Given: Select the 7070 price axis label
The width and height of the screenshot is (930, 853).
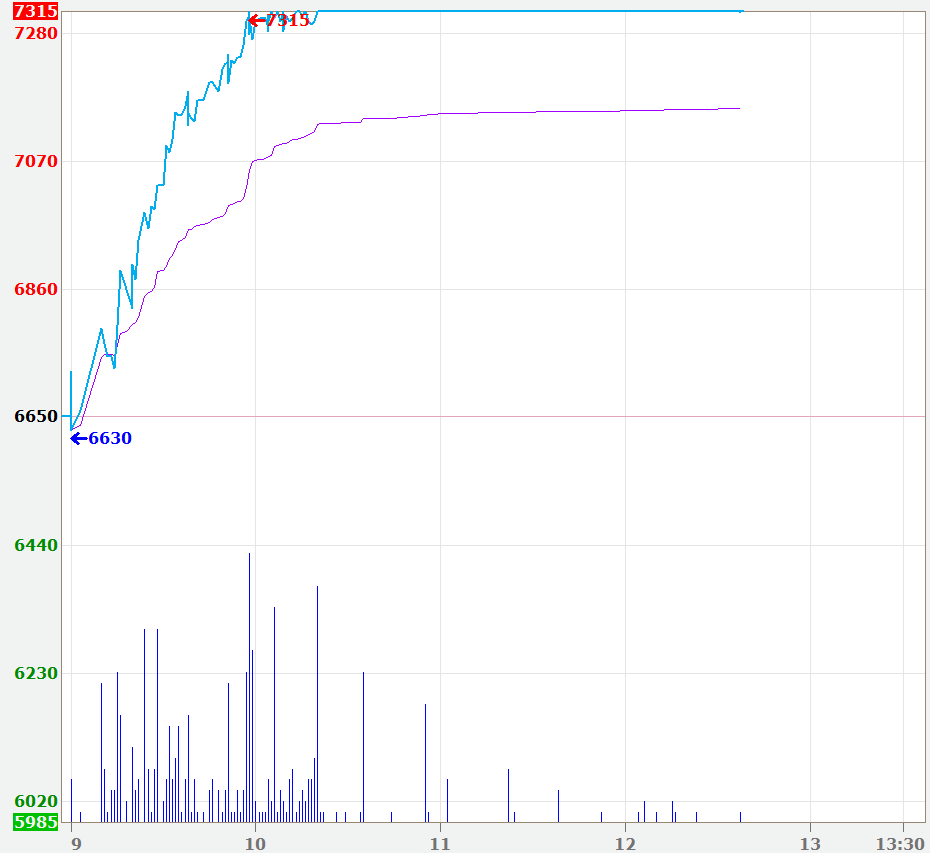Looking at the screenshot, I should click(x=36, y=161).
